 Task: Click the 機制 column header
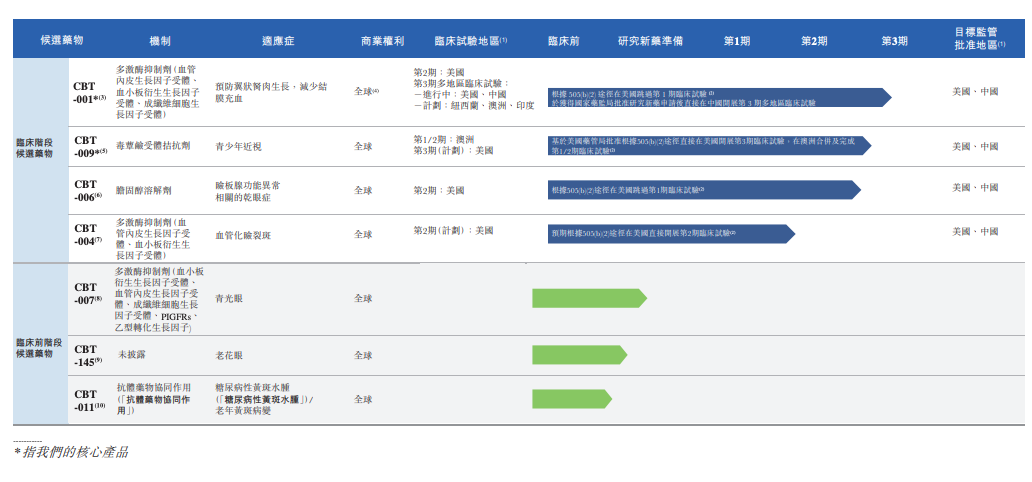pos(160,40)
